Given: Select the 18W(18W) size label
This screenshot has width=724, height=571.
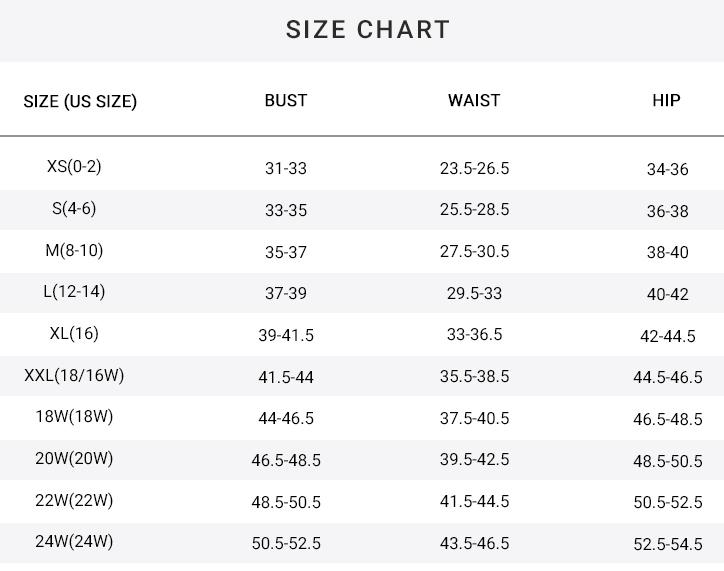Looking at the screenshot, I should pyautogui.click(x=74, y=416).
